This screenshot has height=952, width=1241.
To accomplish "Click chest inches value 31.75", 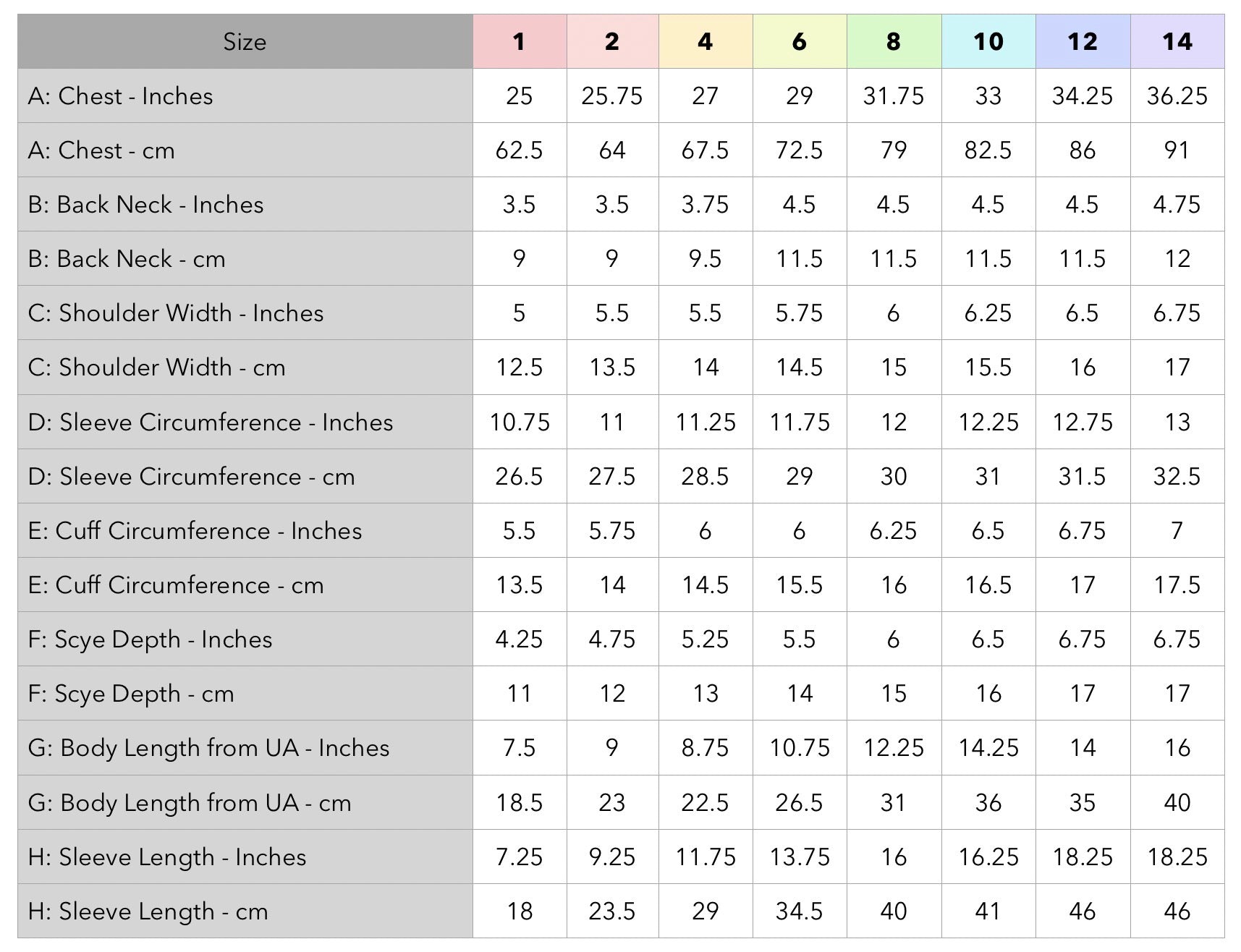I will point(894,96).
